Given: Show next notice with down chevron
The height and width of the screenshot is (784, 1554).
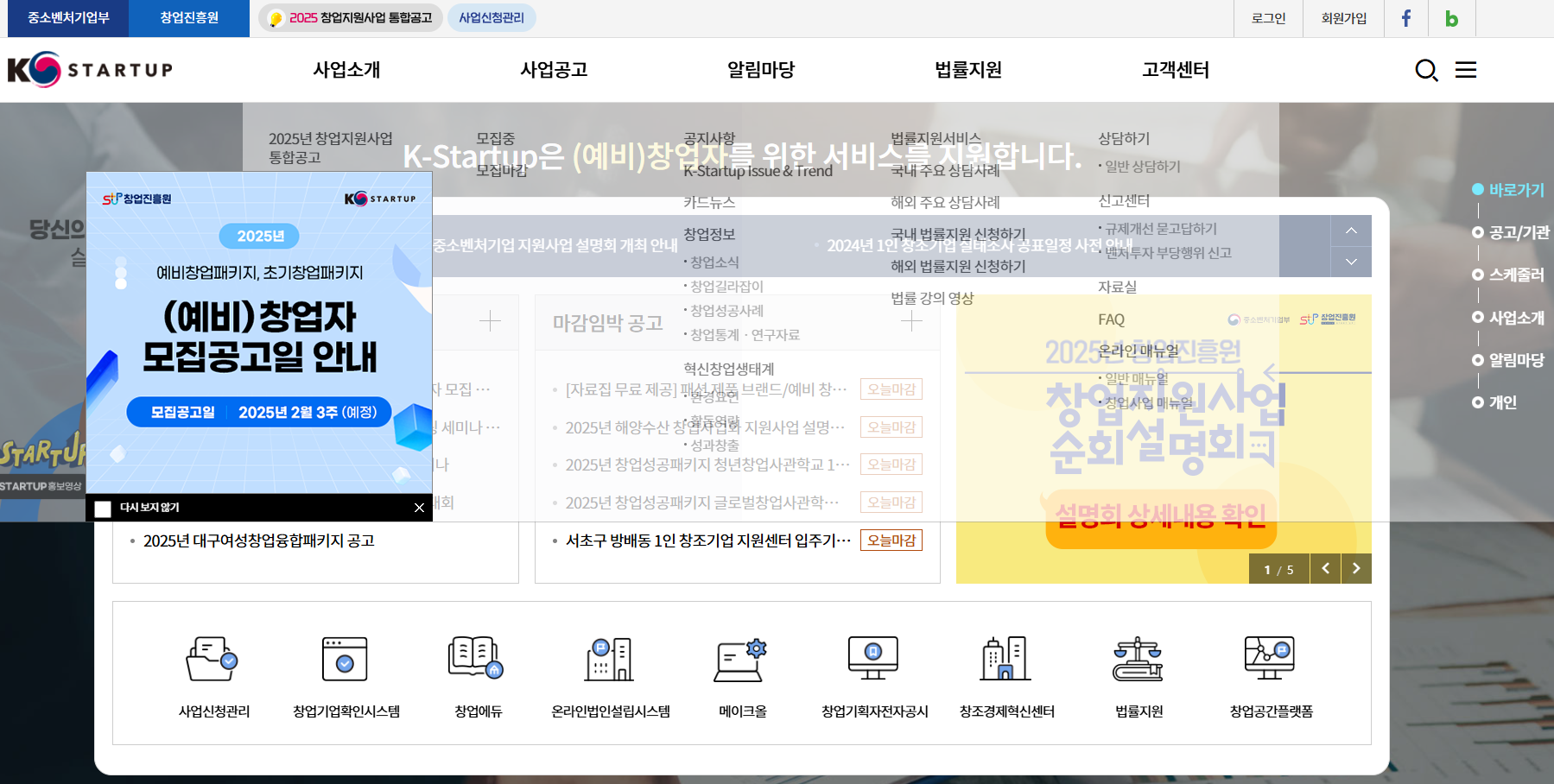Looking at the screenshot, I should pyautogui.click(x=1352, y=262).
